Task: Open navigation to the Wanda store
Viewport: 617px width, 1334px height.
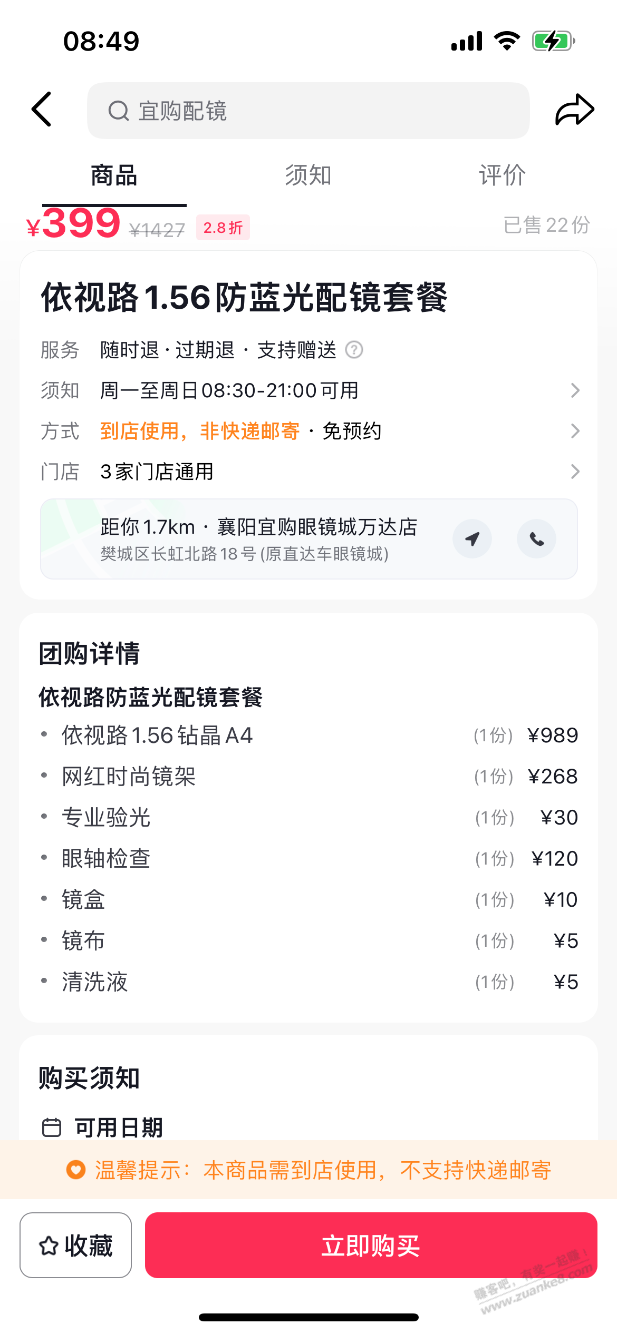Action: pos(472,539)
